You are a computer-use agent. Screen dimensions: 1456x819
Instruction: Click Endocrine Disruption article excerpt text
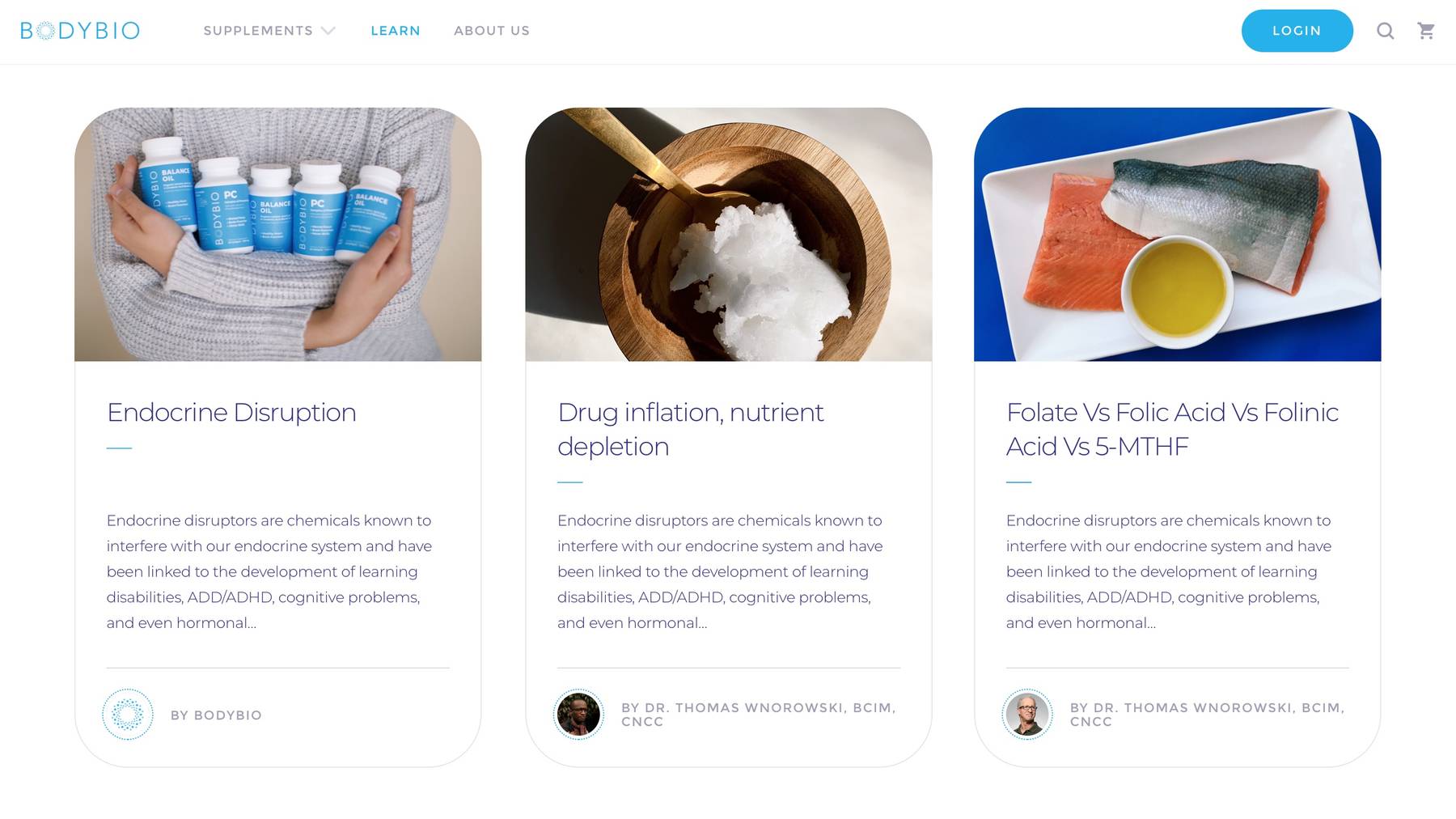point(269,571)
